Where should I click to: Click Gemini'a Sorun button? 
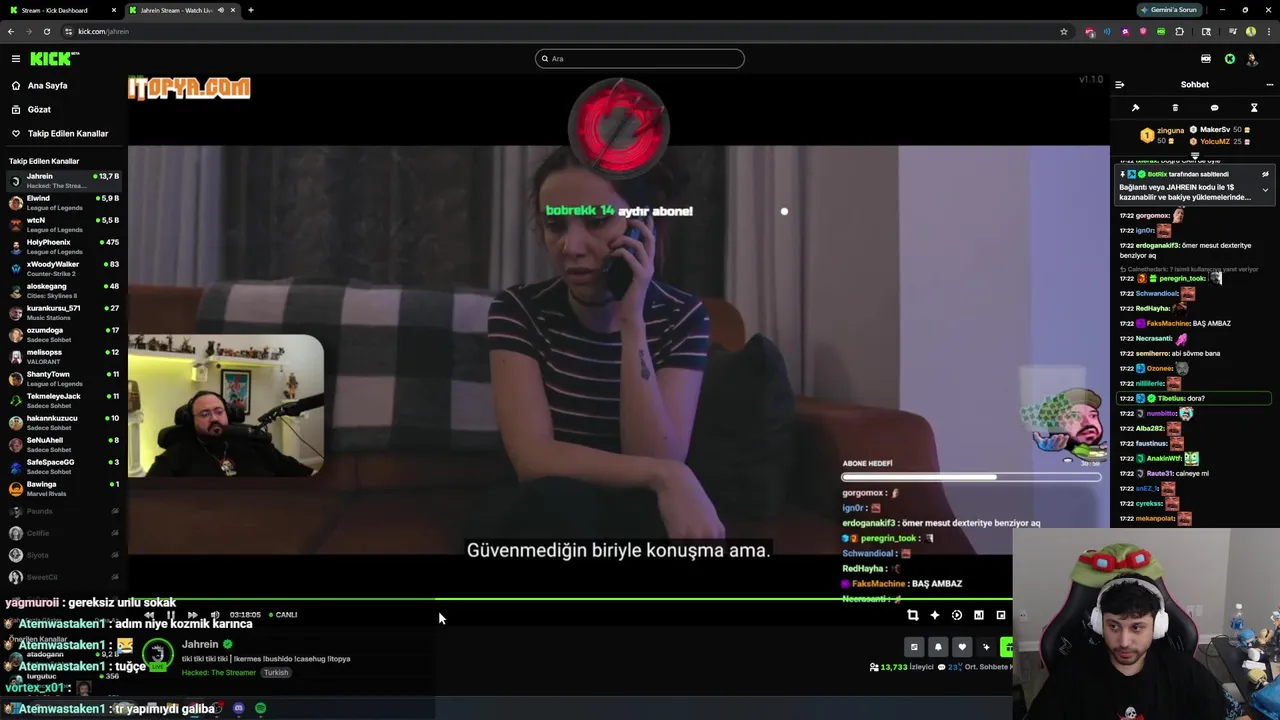pos(1168,10)
